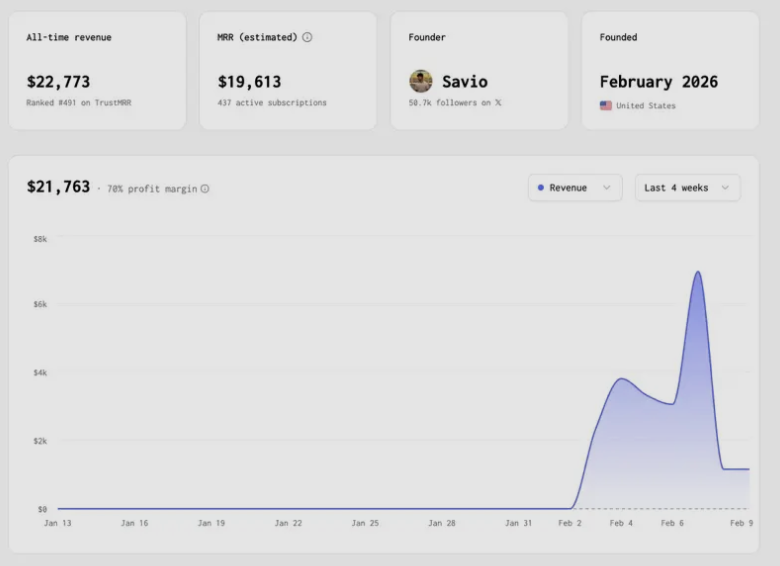
Task: Click the Jan 13 x-axis label
Action: click(x=58, y=523)
